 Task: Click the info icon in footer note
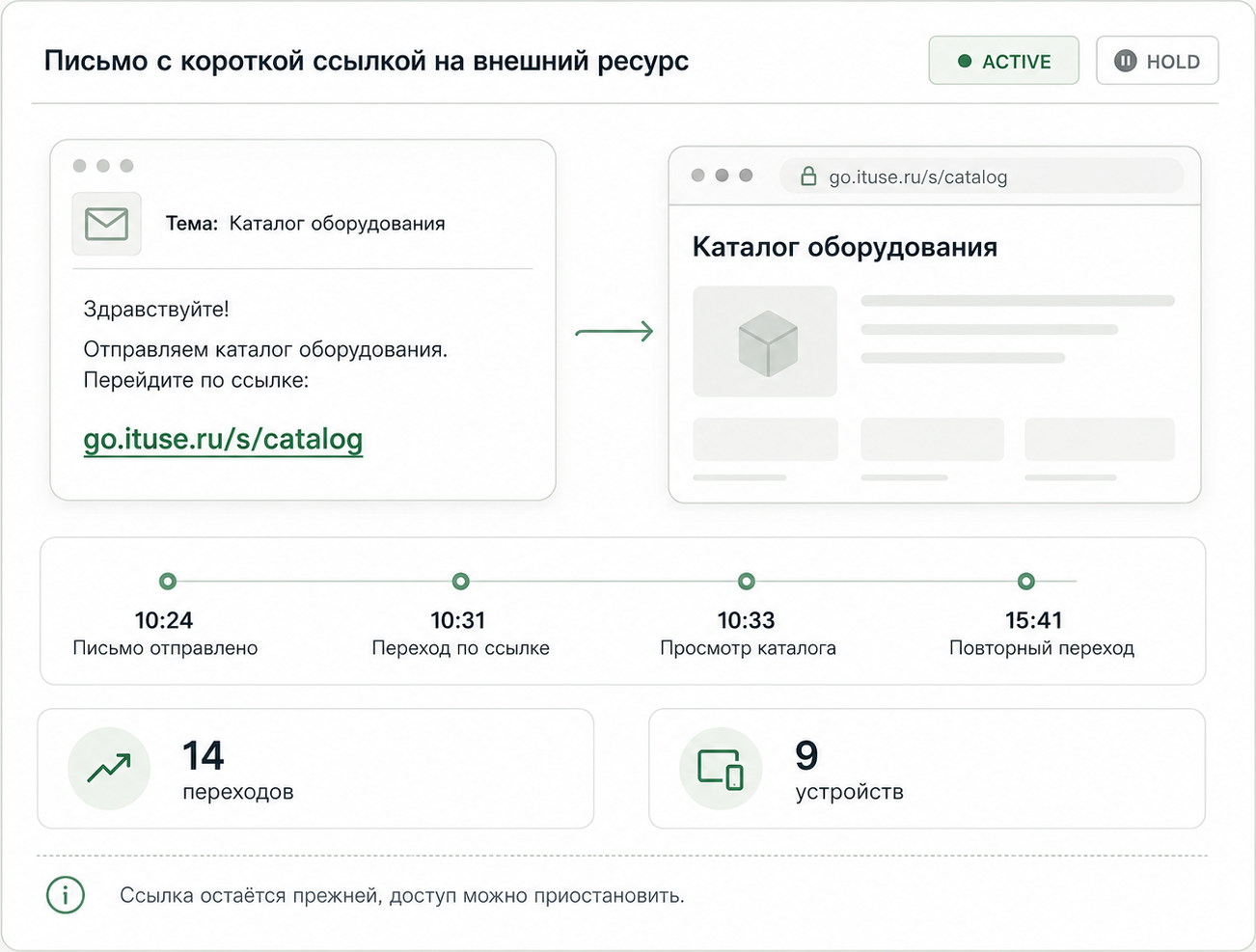[x=66, y=895]
